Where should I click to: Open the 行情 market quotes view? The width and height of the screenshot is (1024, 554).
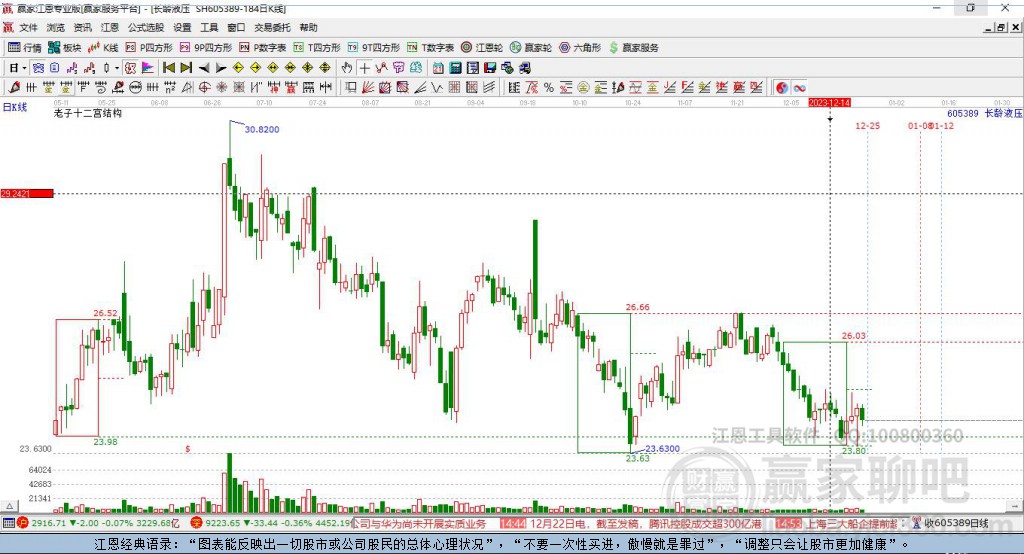click(24, 48)
